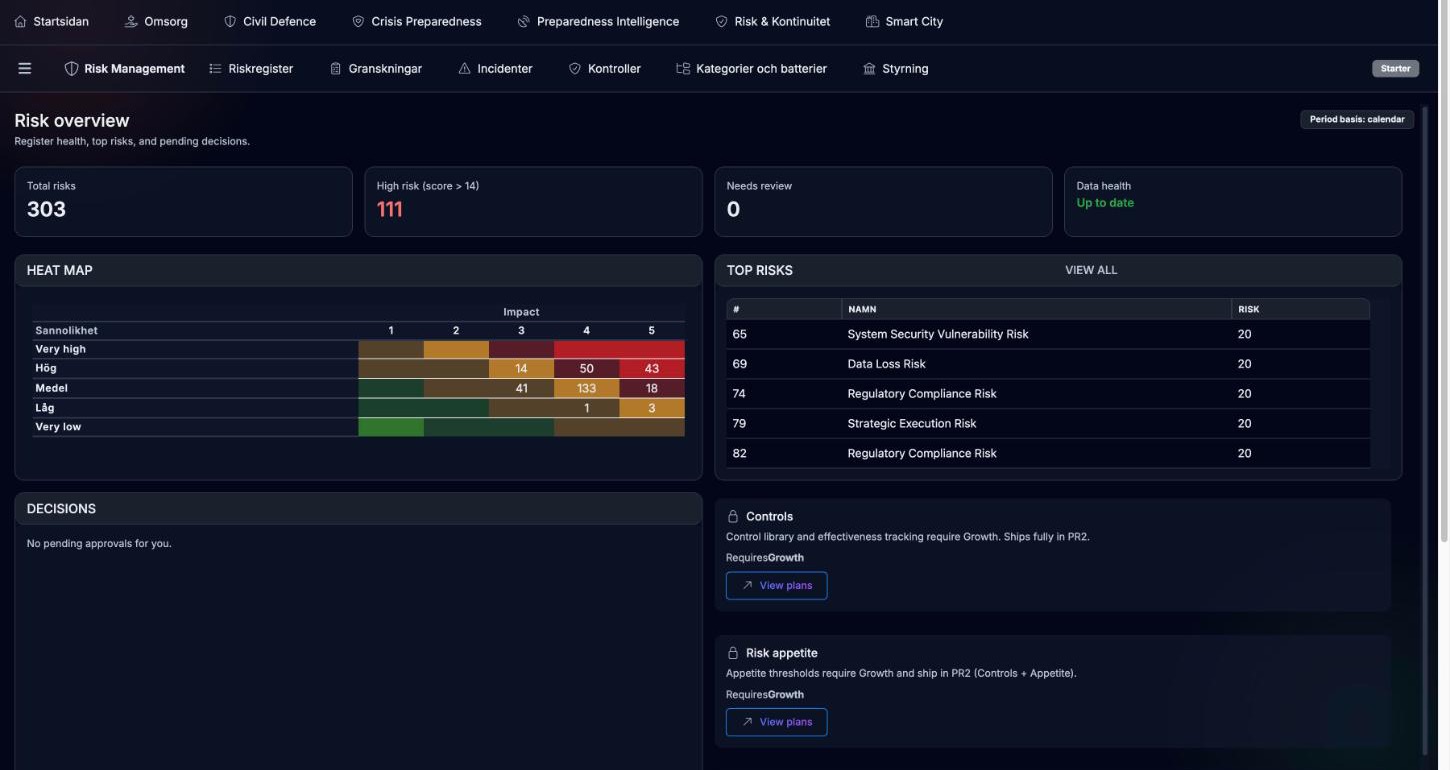Click View plans under Controls

(x=777, y=586)
